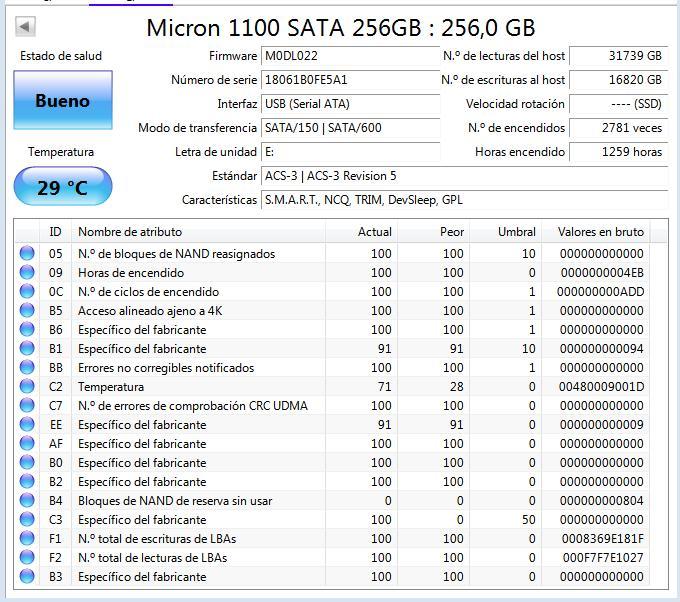Click the status orb for attribute B0
The height and width of the screenshot is (602, 680).
(x=27, y=462)
